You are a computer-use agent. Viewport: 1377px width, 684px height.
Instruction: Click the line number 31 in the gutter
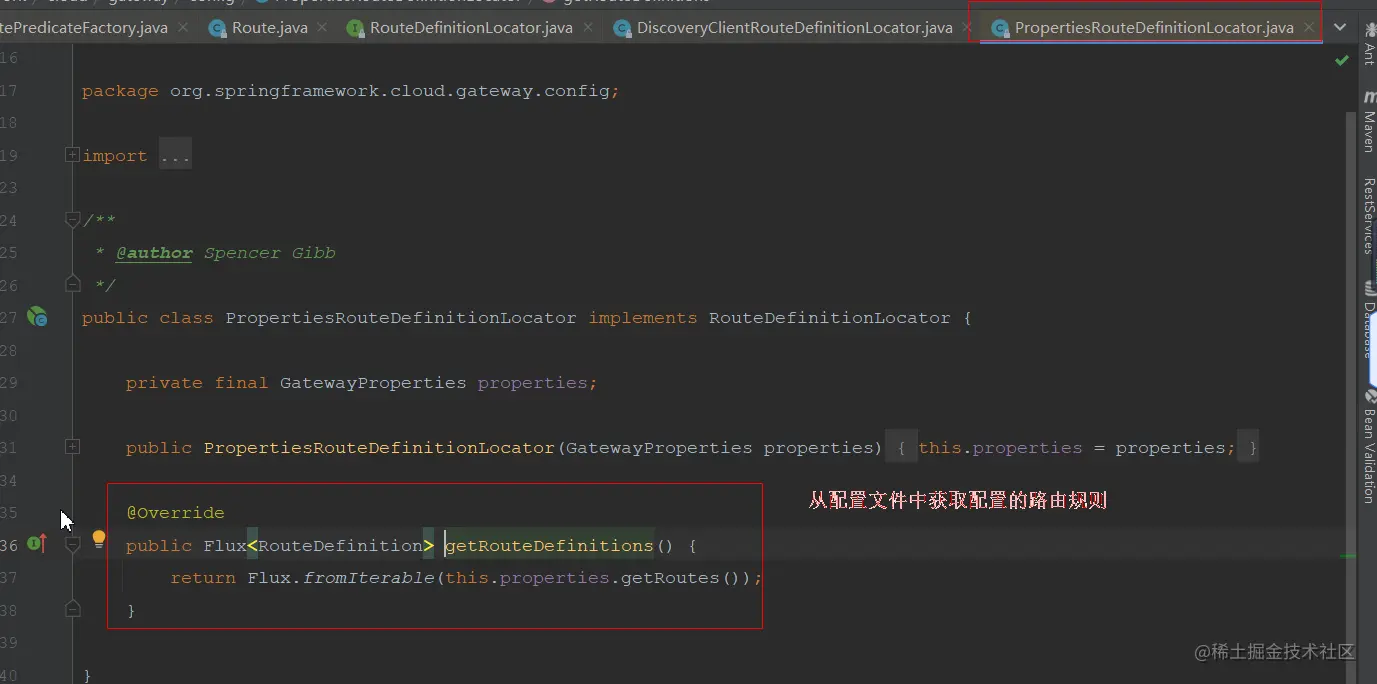9,447
